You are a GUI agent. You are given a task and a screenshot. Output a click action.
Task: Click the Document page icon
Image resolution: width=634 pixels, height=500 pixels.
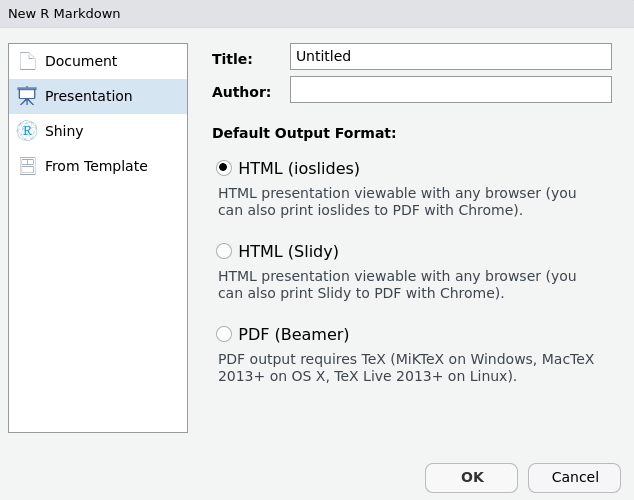point(27,61)
